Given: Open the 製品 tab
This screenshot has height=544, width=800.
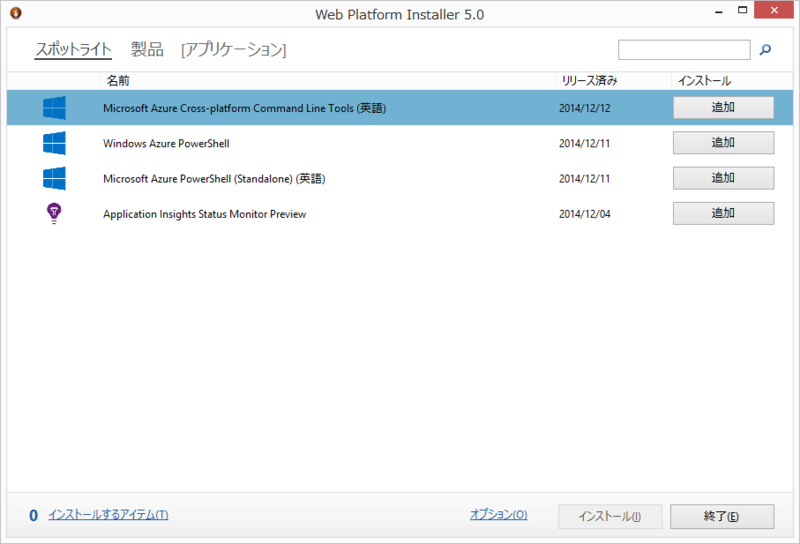Looking at the screenshot, I should [147, 50].
